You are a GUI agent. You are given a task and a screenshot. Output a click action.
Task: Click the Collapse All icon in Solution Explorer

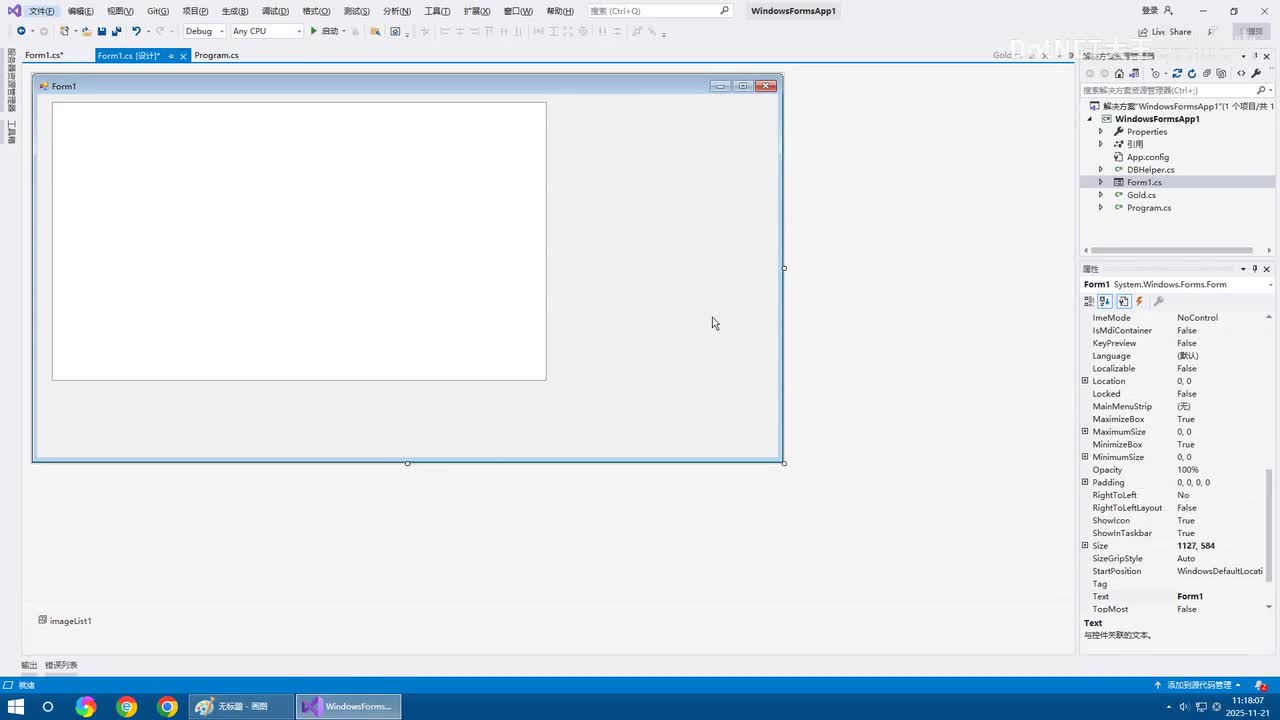1207,73
